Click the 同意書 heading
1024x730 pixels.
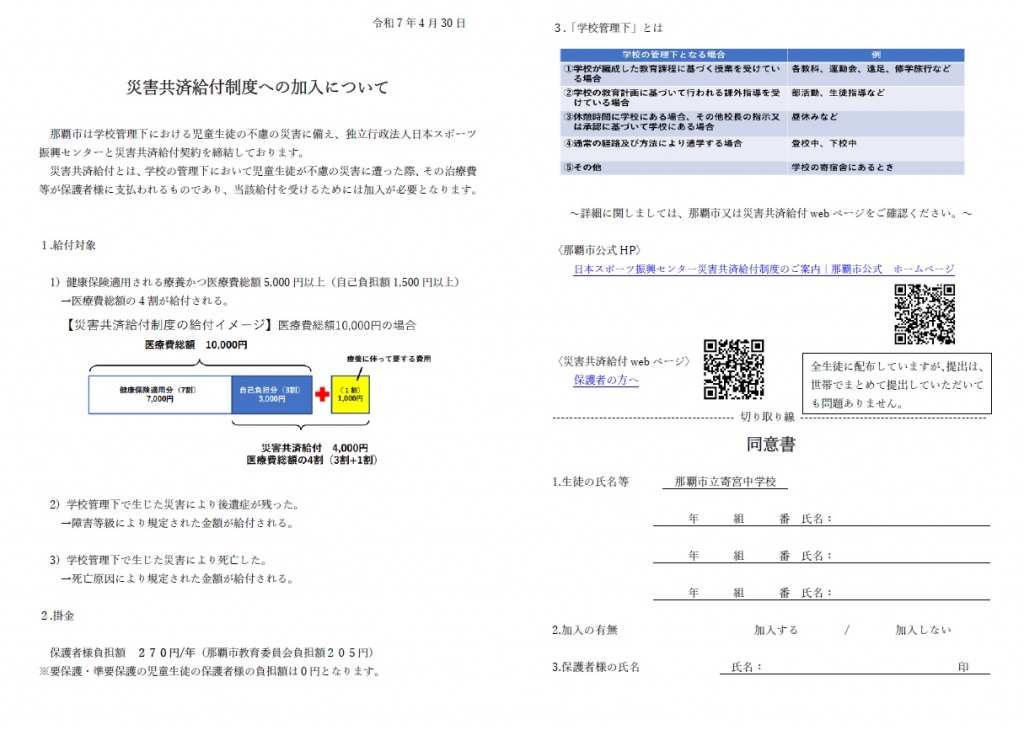pyautogui.click(x=771, y=445)
